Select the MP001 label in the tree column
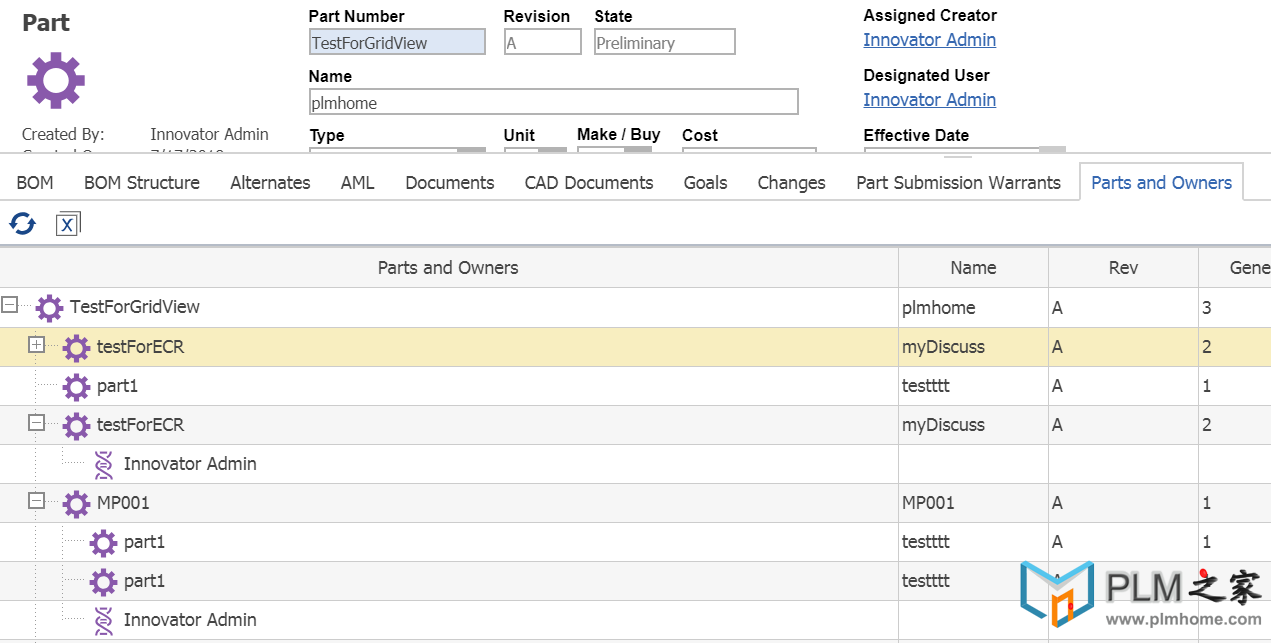Screen dimensions: 1271x643 click(123, 503)
